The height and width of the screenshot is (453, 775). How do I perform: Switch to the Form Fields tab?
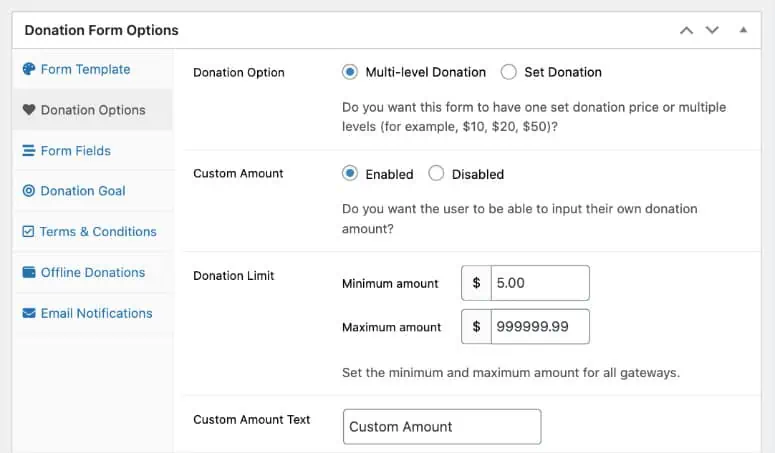[x=93, y=151]
